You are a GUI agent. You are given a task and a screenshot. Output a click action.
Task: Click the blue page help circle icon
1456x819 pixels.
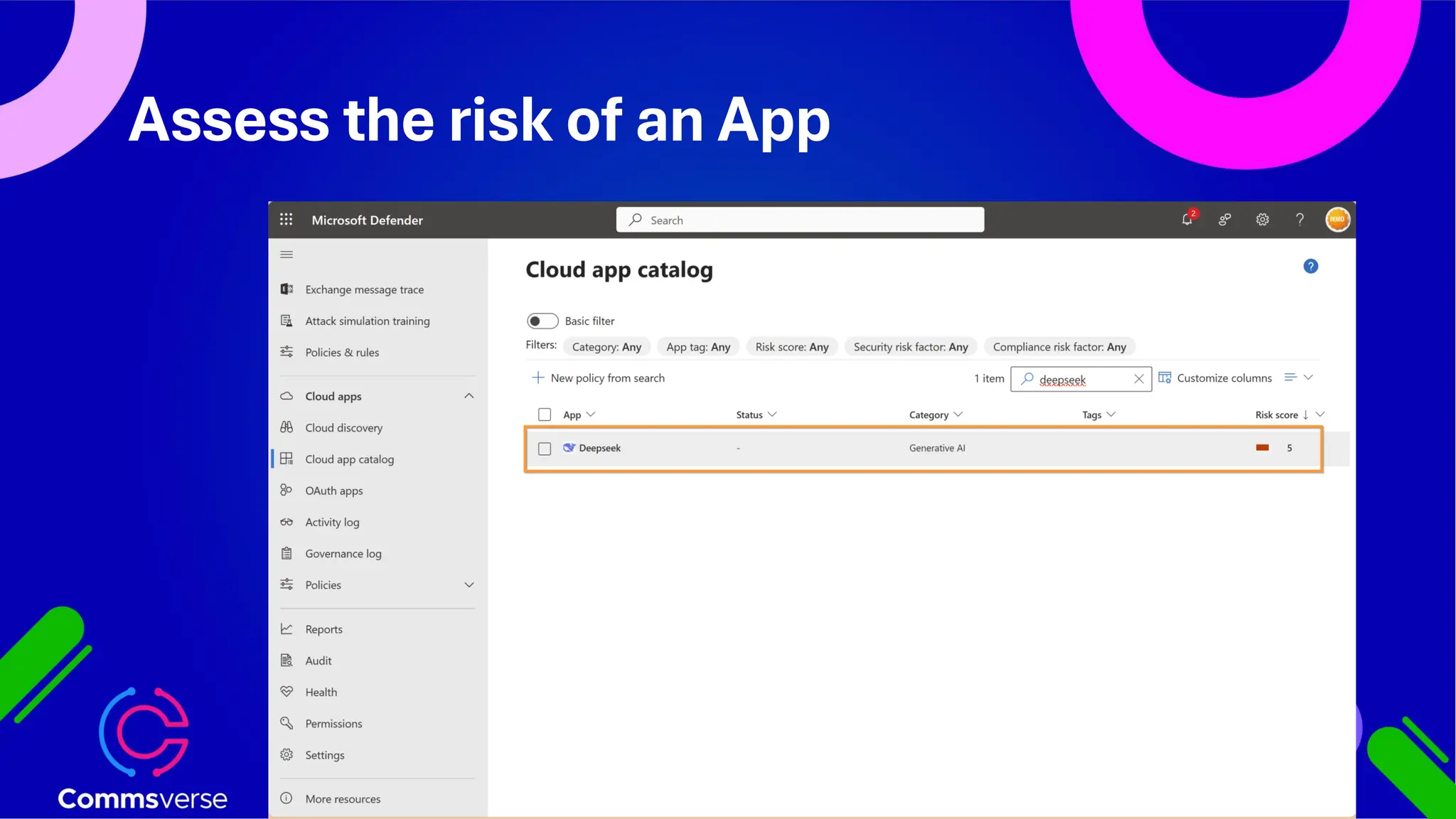tap(1310, 267)
